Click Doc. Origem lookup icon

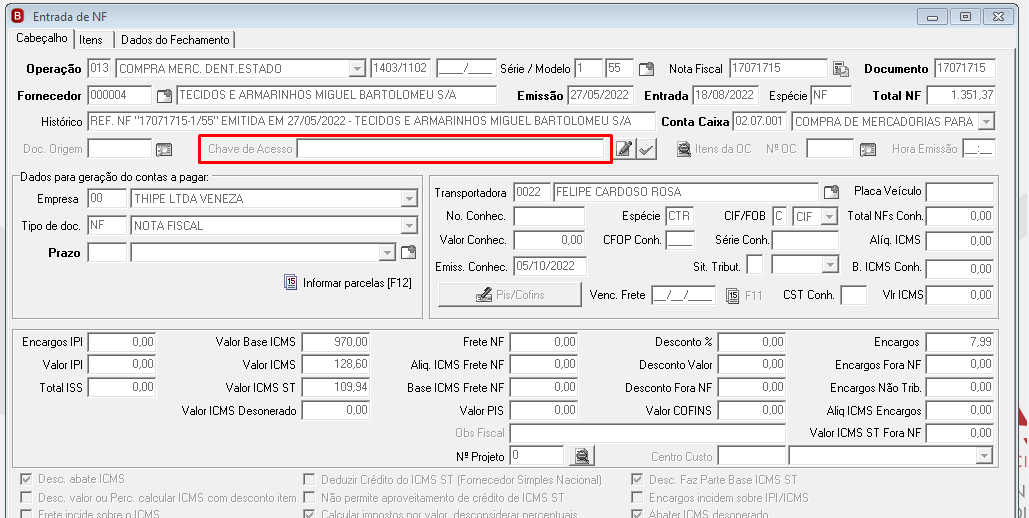pos(164,149)
